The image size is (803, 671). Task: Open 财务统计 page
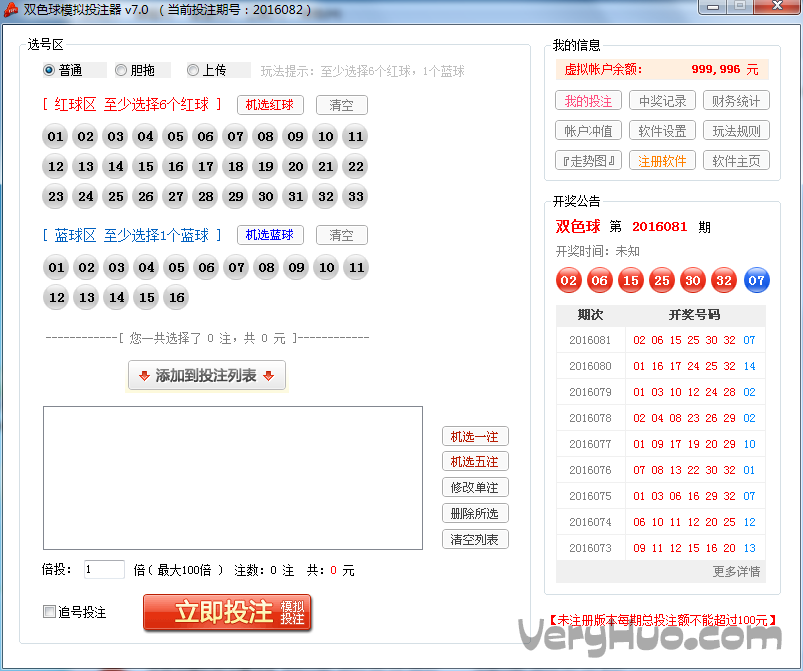point(736,101)
